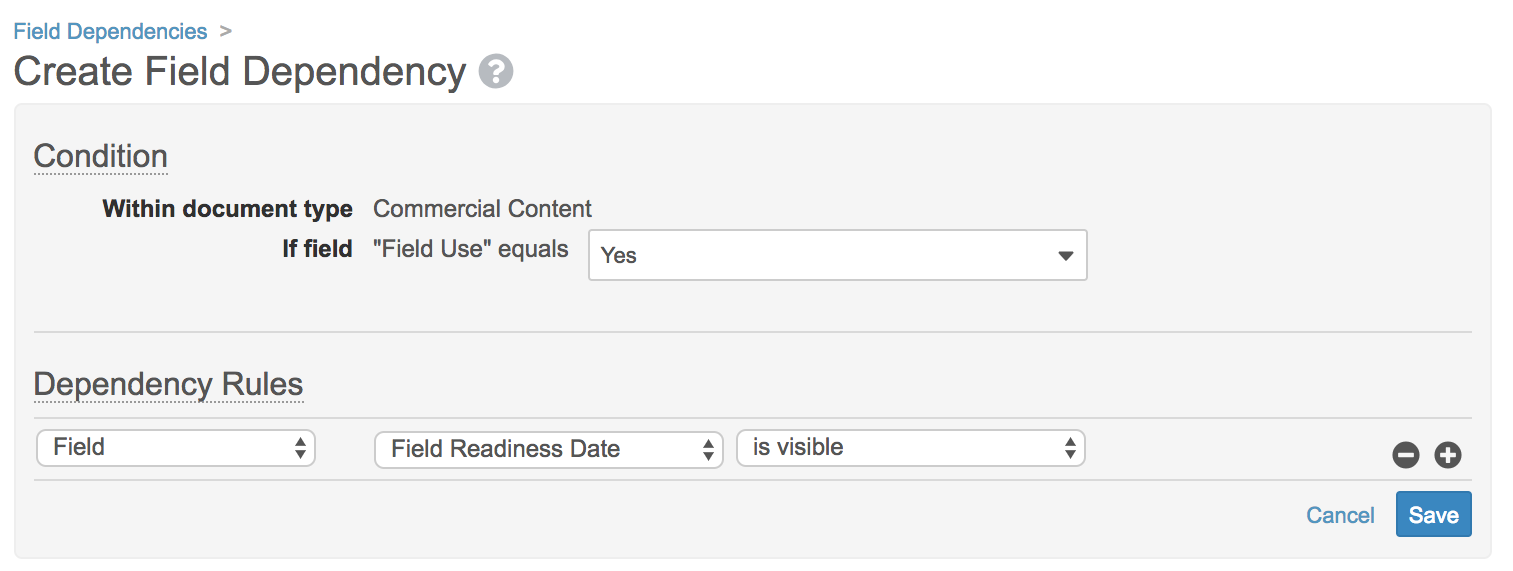Image resolution: width=1513 pixels, height=571 pixels.
Task: Open the help icon beside Create Field Dependency
Action: (496, 72)
